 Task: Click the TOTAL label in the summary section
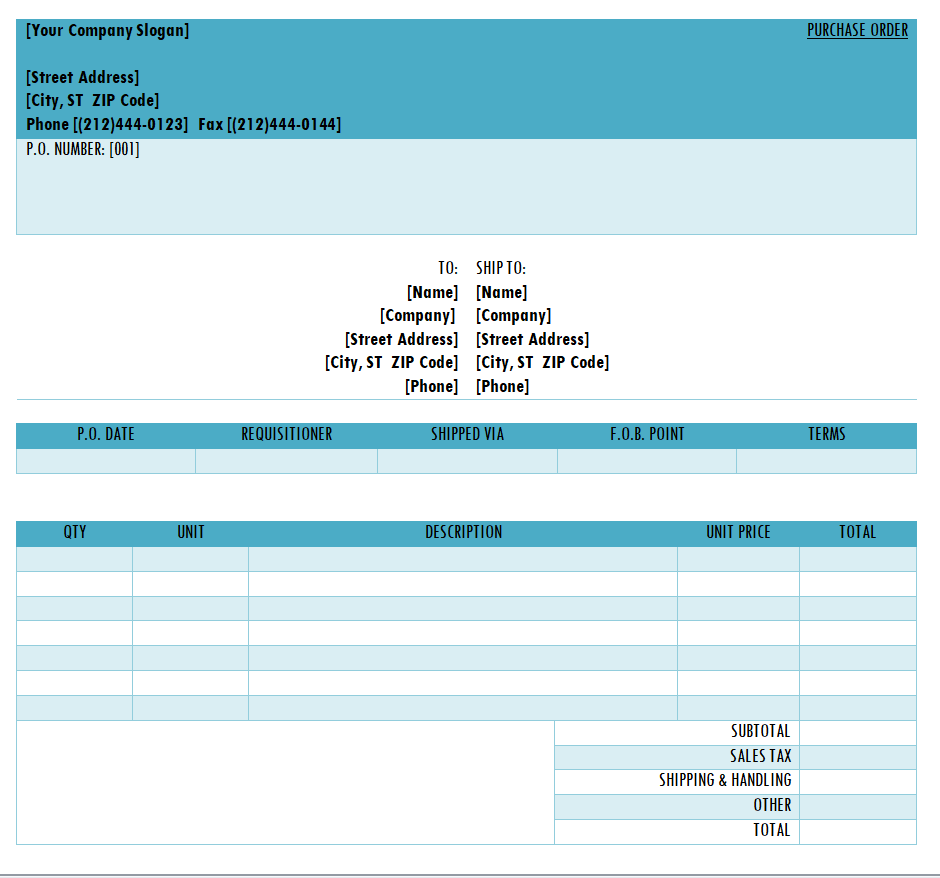click(772, 831)
